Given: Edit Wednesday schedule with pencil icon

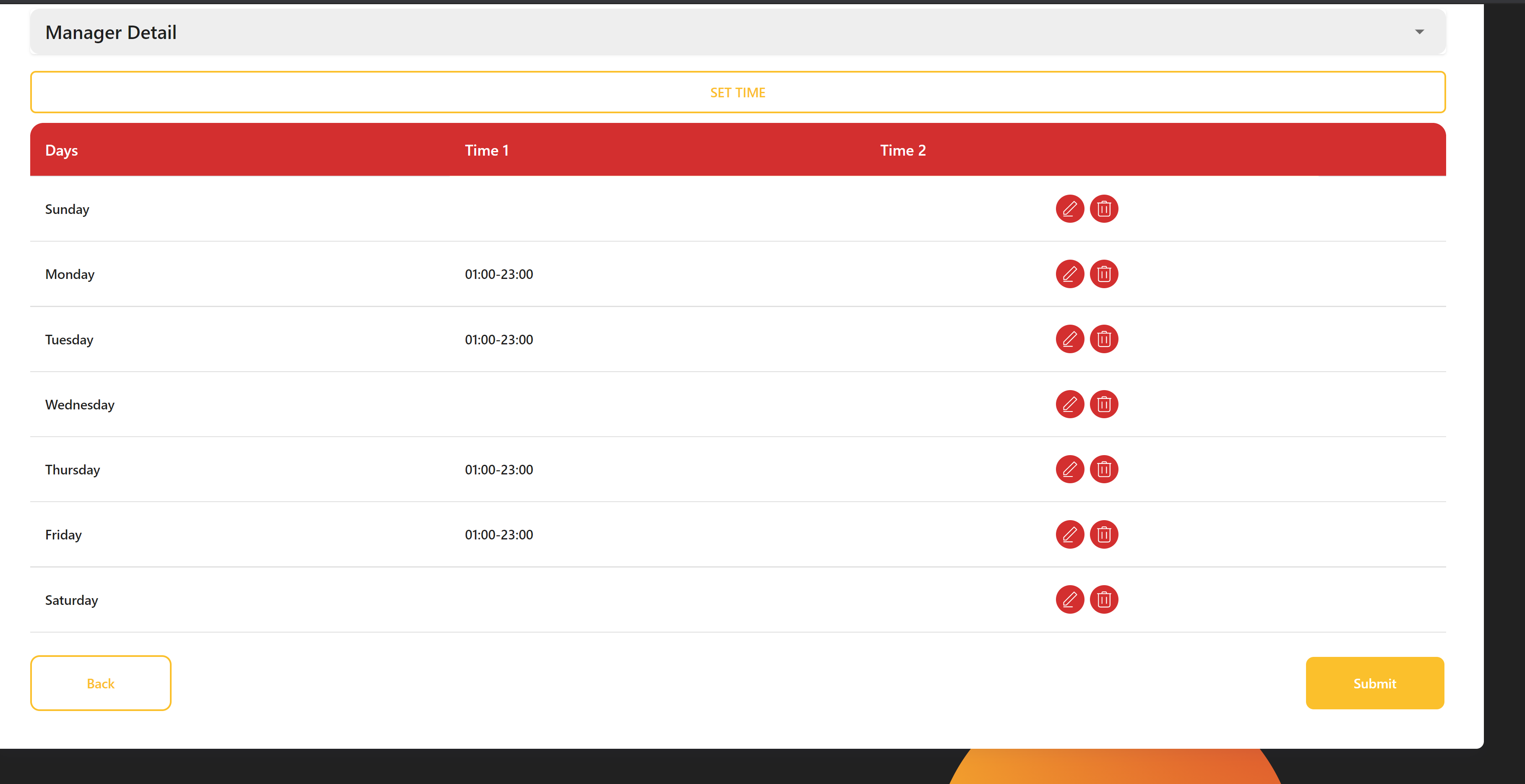Looking at the screenshot, I should click(x=1069, y=404).
